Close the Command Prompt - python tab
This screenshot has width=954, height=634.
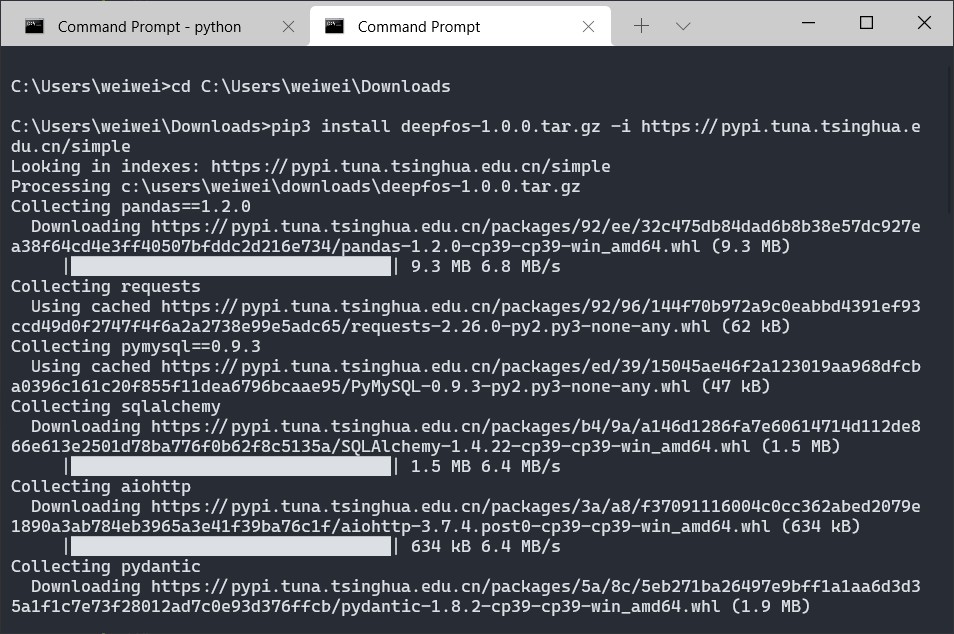[x=288, y=26]
